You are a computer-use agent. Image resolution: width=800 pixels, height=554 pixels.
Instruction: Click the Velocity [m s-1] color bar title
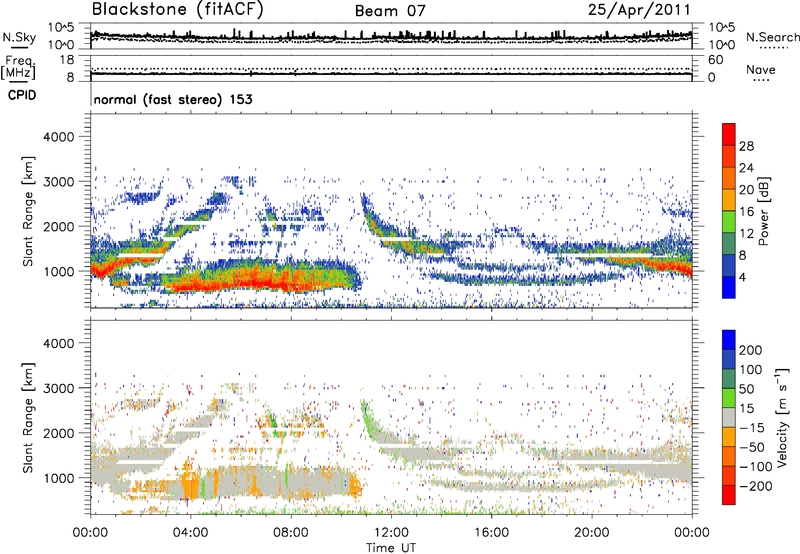(782, 417)
